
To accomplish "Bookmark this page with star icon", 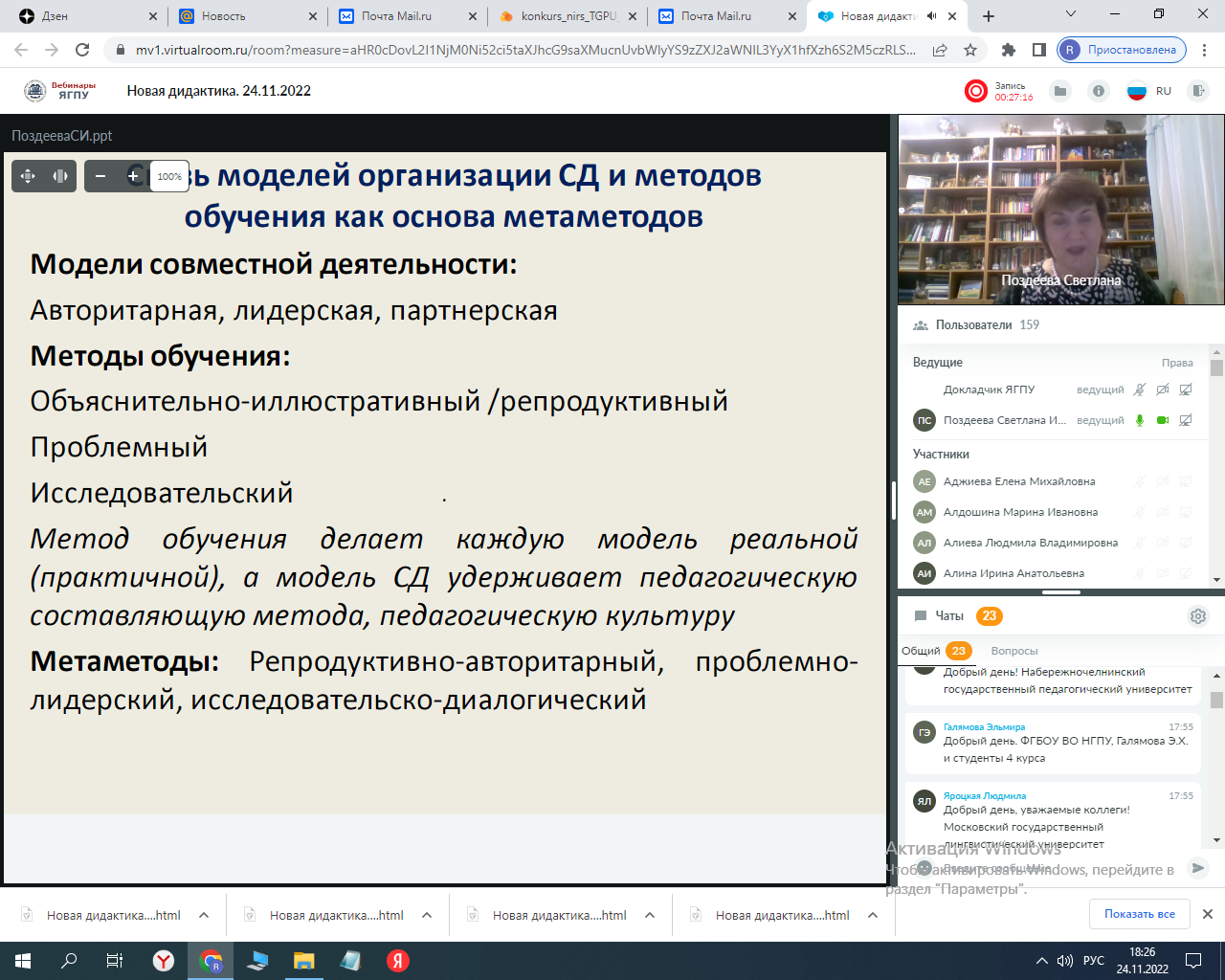I will (x=970, y=50).
